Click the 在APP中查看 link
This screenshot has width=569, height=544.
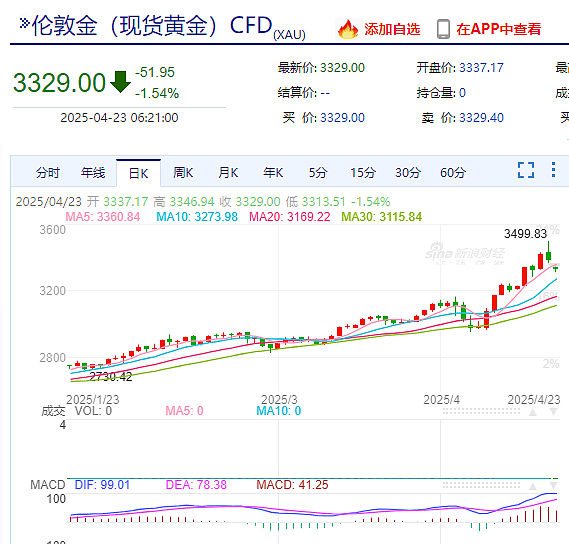(x=499, y=29)
